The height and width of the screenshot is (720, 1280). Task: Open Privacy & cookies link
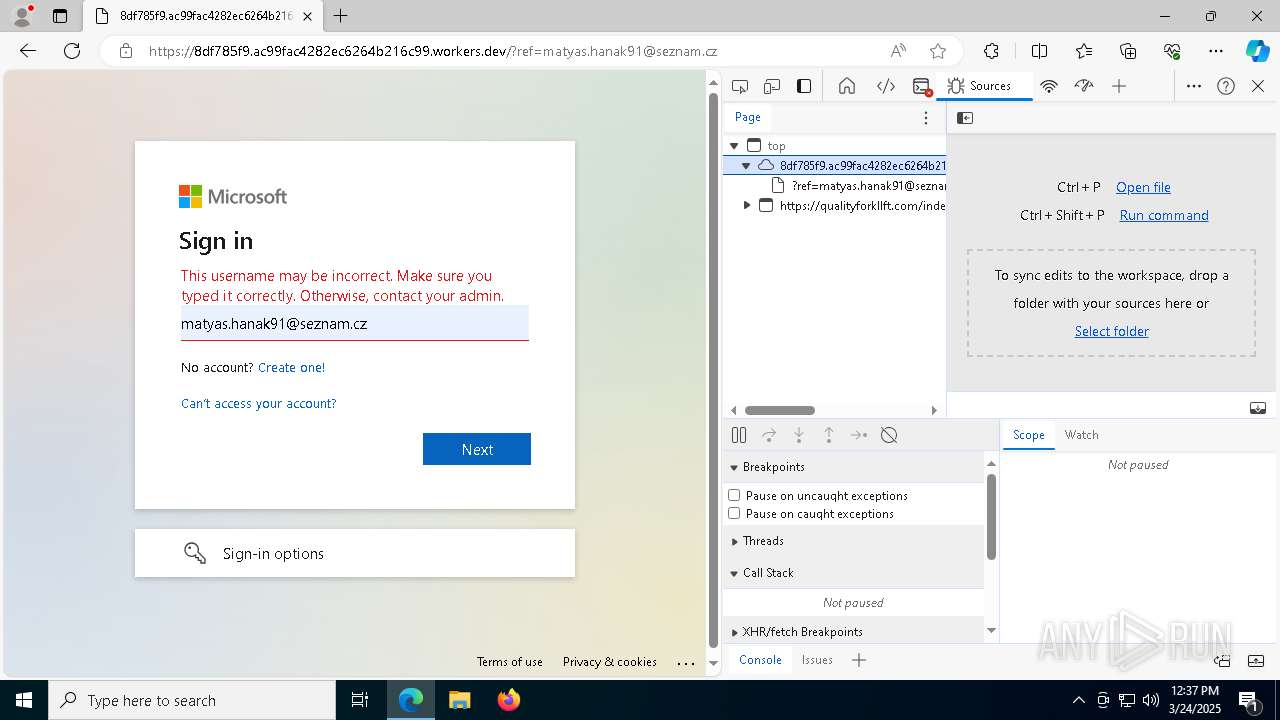tap(610, 662)
